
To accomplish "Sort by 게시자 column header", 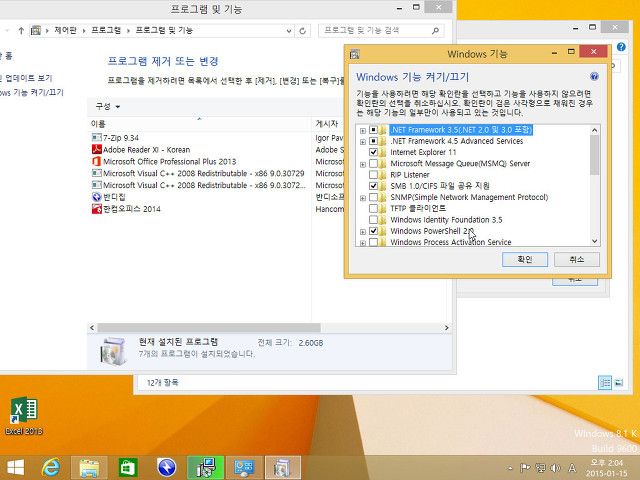I will pos(328,124).
